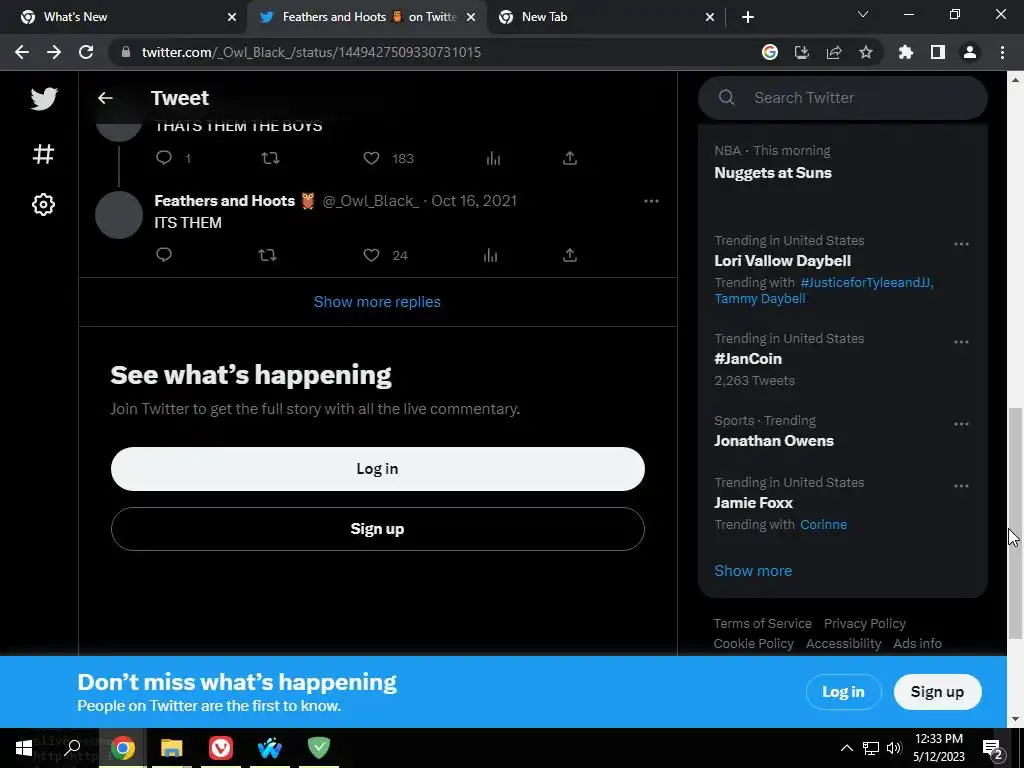Retweet the THATS THEM THE BOYS tweet

[270, 157]
